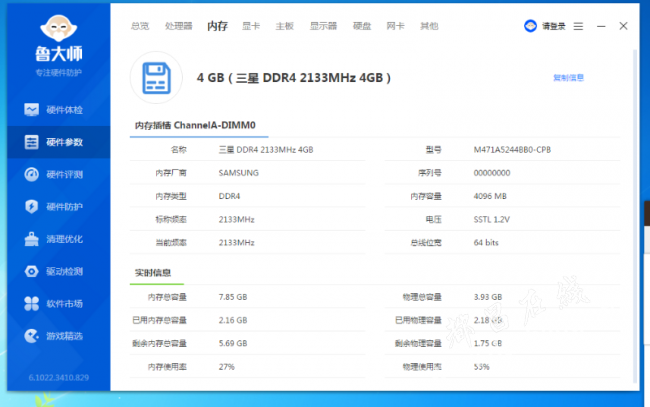Screen dimensions: 650x407
Task: Switch to 网卡 network card tab
Action: pos(395,26)
